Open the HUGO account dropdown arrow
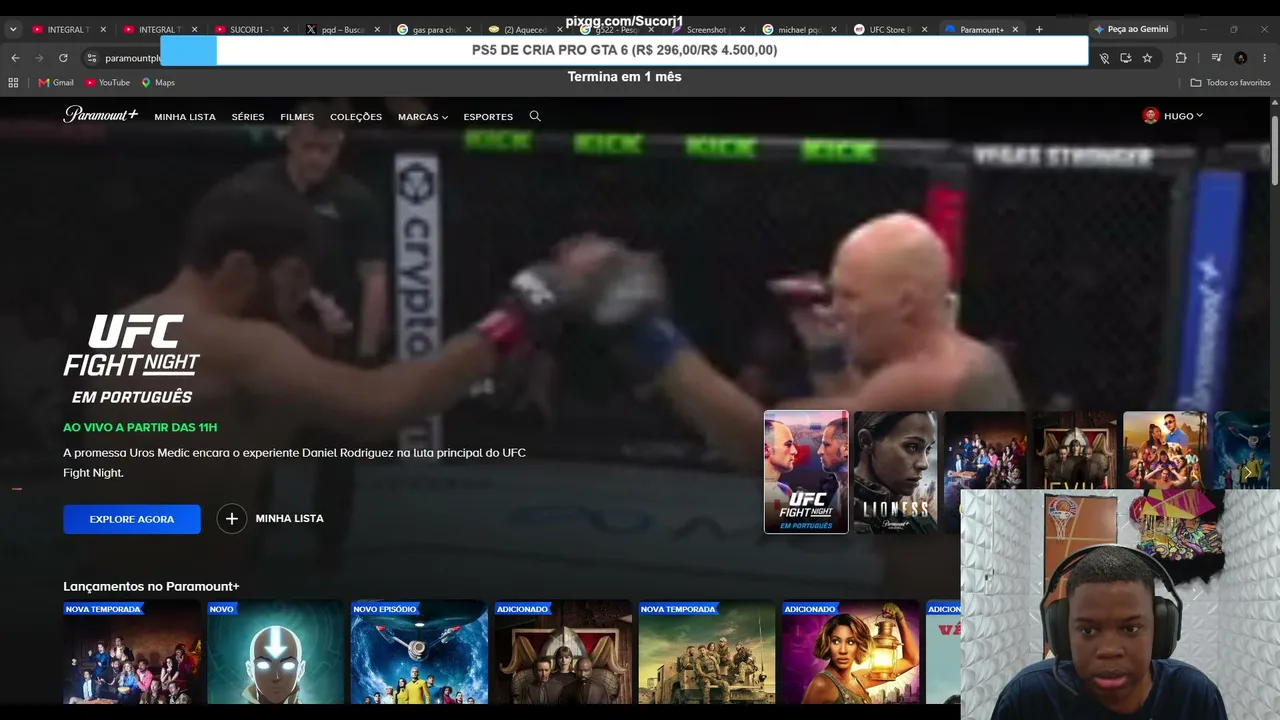The height and width of the screenshot is (720, 1280). (x=1199, y=116)
